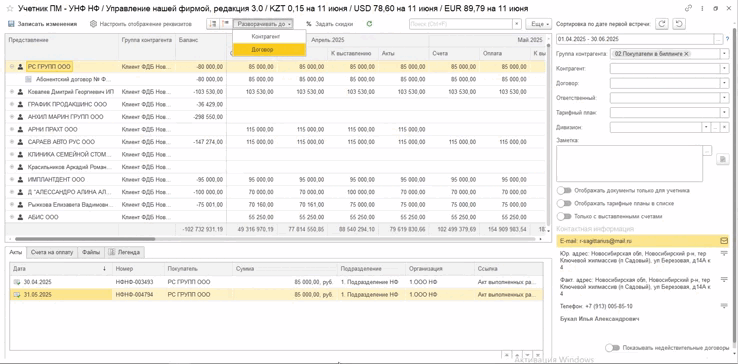Click the save note icon beside Заметка field
Image resolution: width=738 pixels, height=364 pixels.
click(722, 160)
